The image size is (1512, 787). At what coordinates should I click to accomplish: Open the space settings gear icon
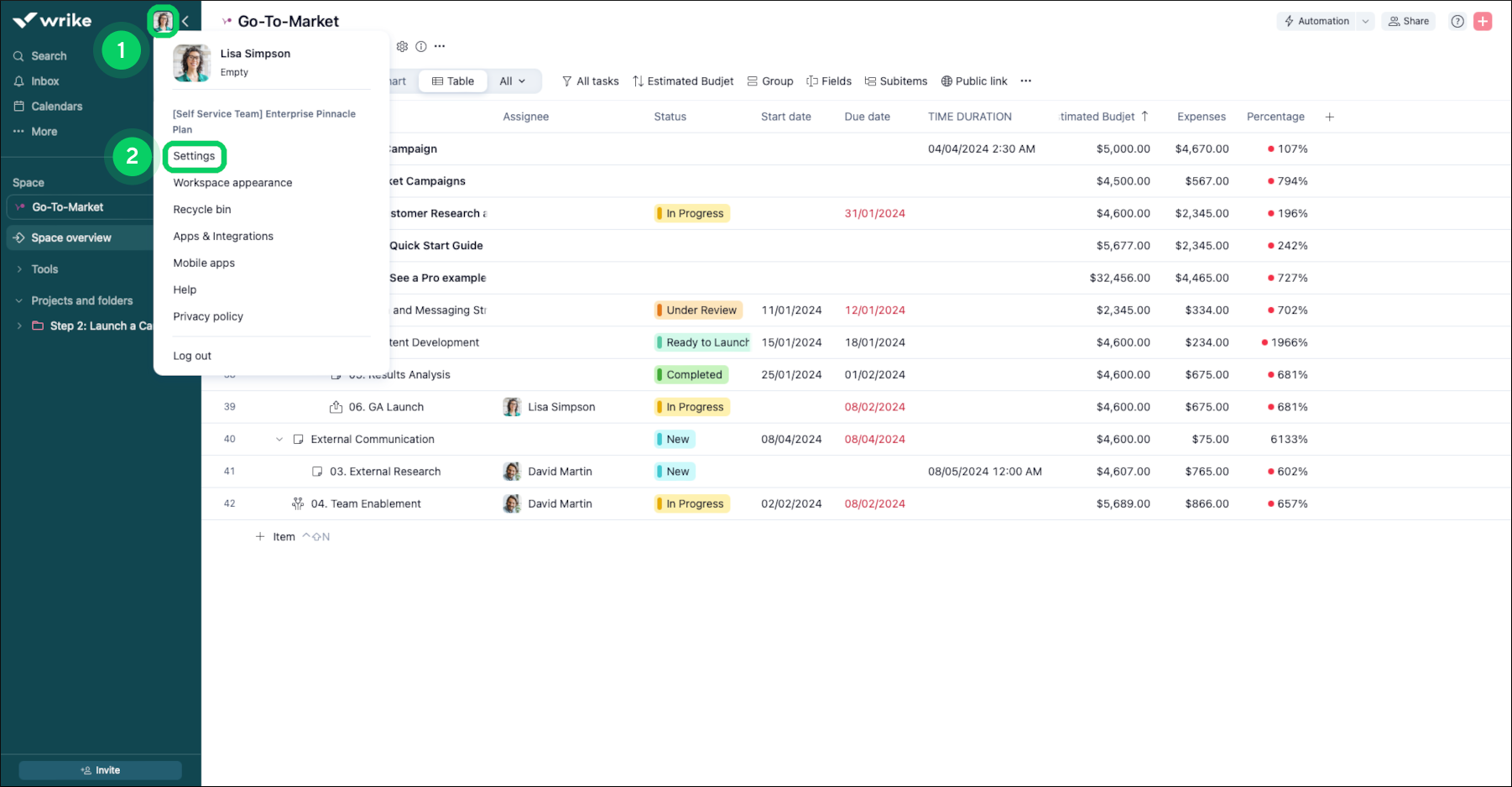402,46
